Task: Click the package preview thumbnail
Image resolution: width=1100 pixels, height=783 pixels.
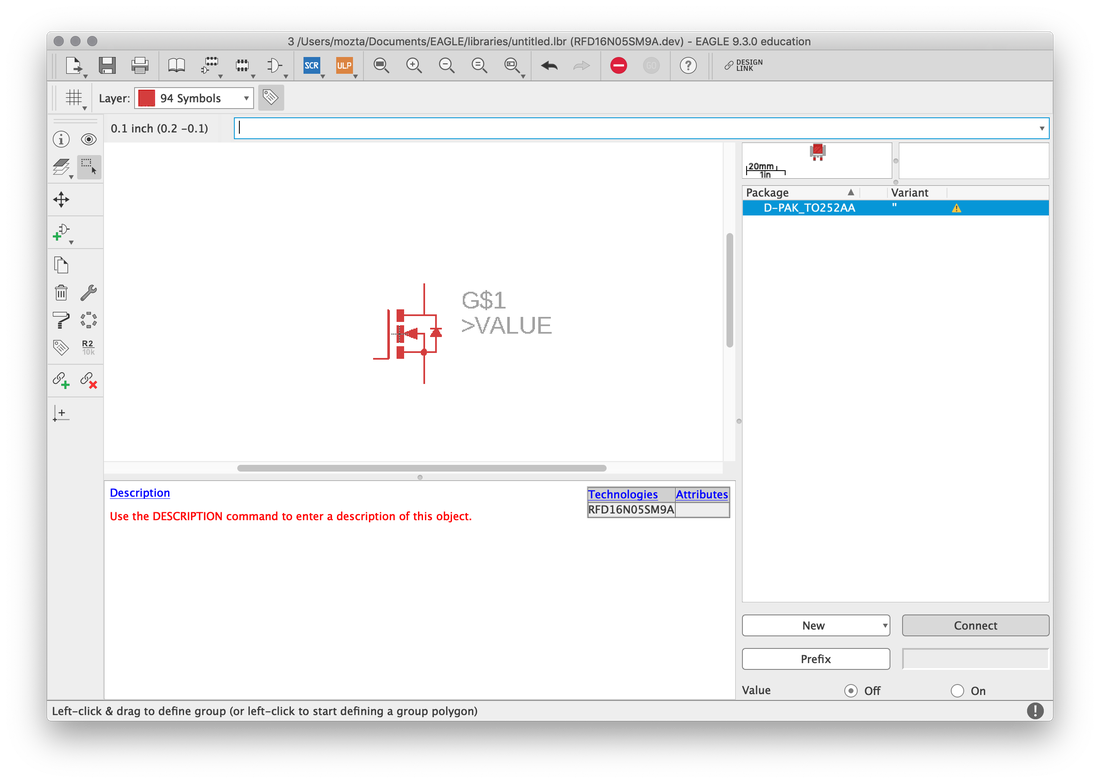Action: (817, 161)
